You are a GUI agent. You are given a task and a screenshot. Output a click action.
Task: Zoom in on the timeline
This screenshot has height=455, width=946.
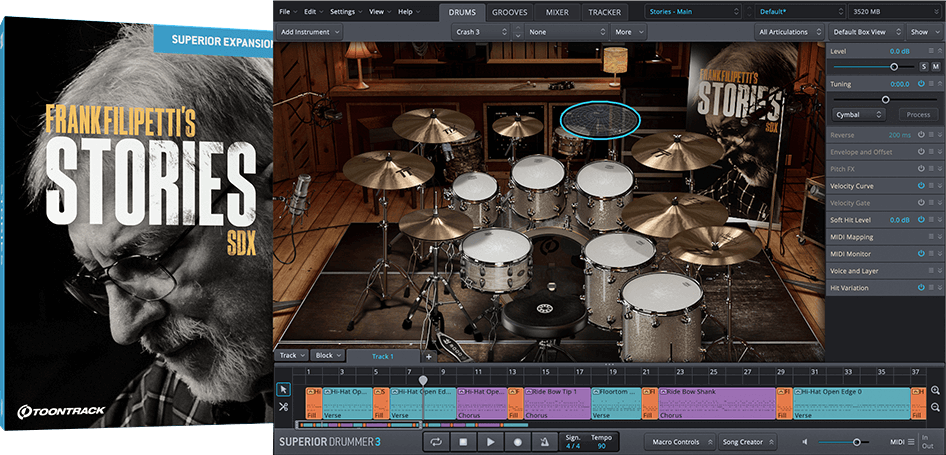(x=935, y=390)
